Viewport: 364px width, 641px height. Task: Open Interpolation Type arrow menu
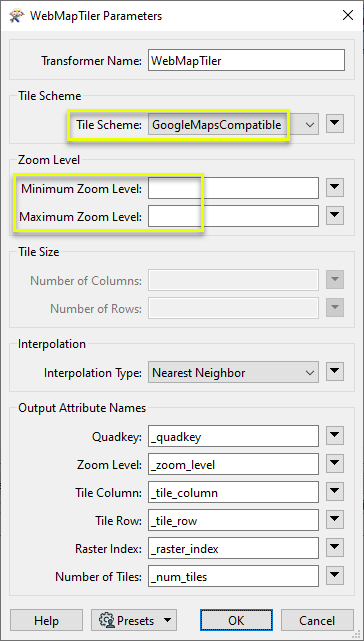pyautogui.click(x=335, y=372)
